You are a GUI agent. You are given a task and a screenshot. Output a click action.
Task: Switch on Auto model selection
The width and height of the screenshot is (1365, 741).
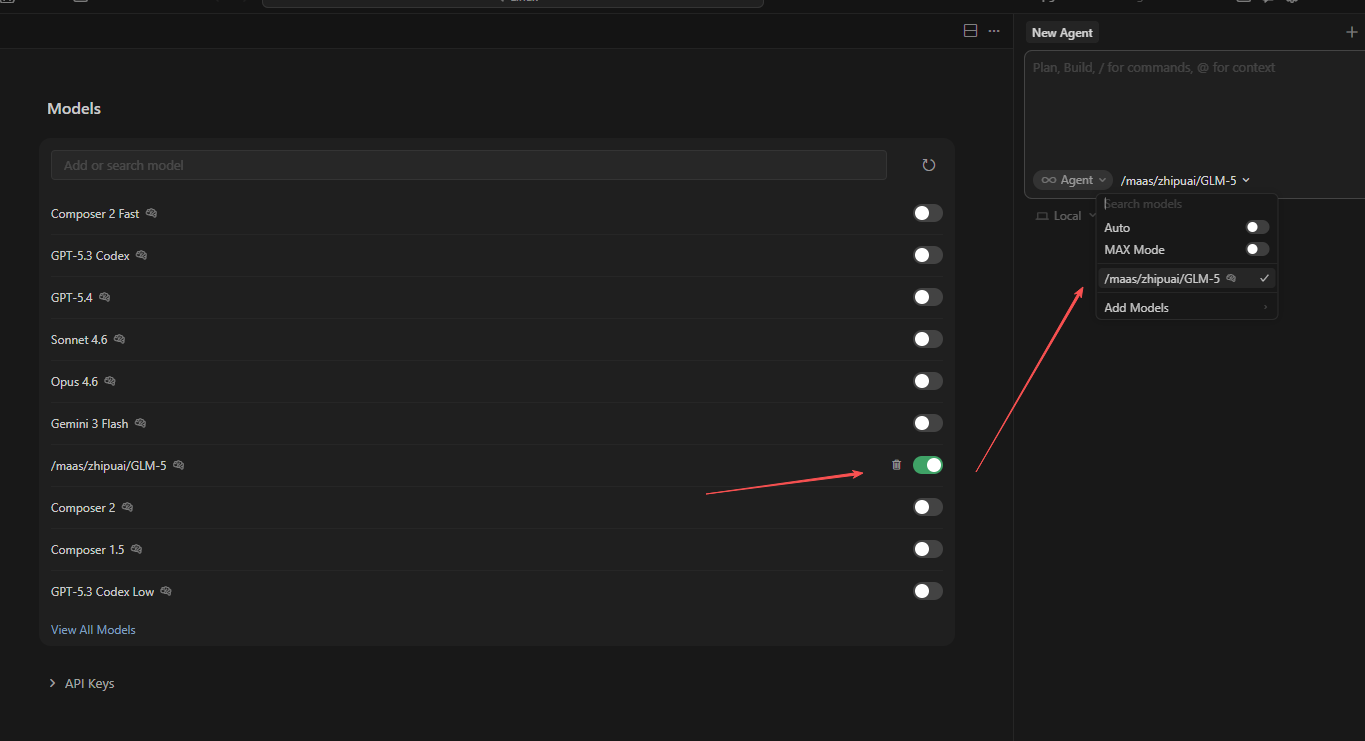click(x=1257, y=227)
